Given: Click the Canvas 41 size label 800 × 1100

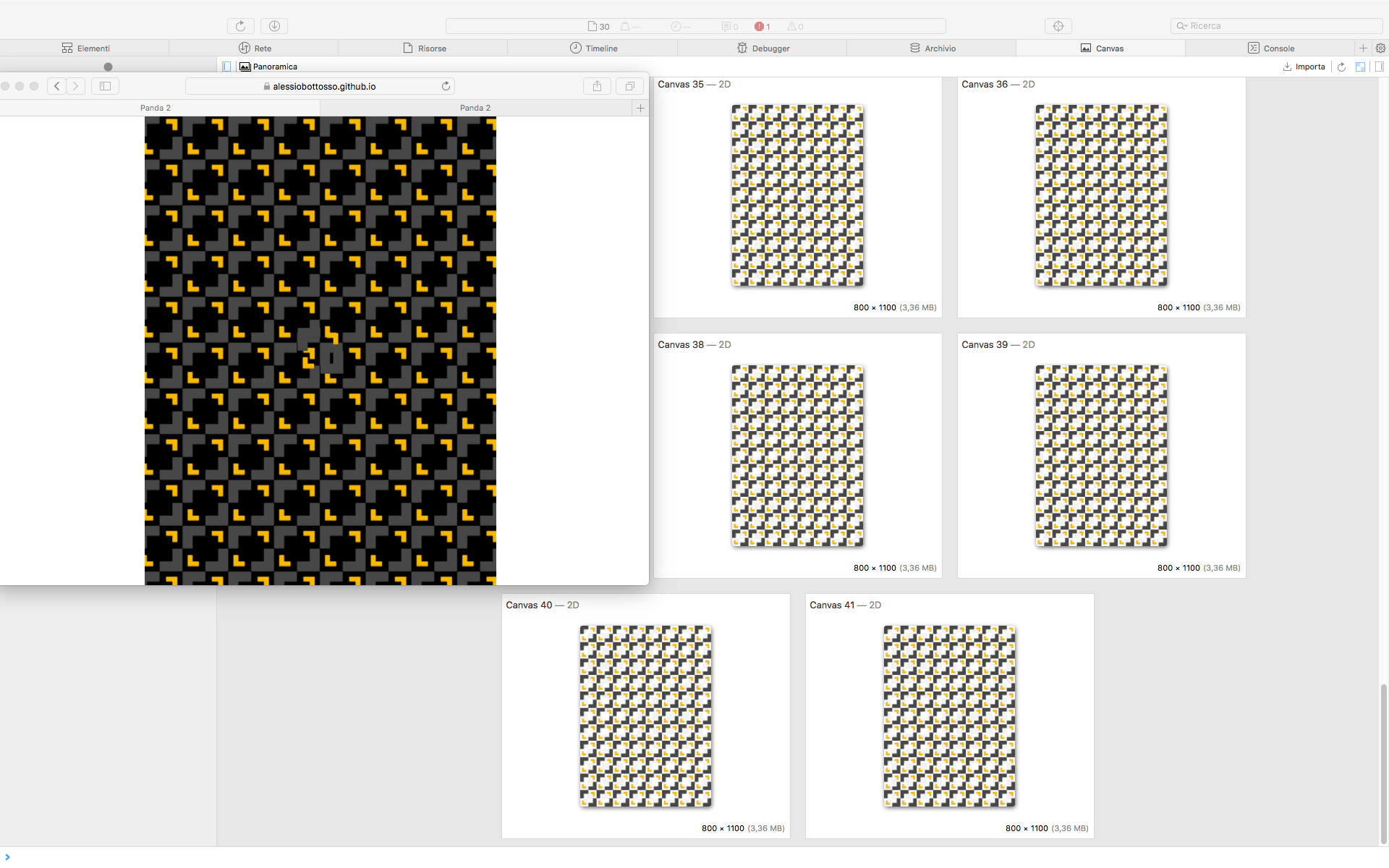Looking at the screenshot, I should tap(1027, 828).
